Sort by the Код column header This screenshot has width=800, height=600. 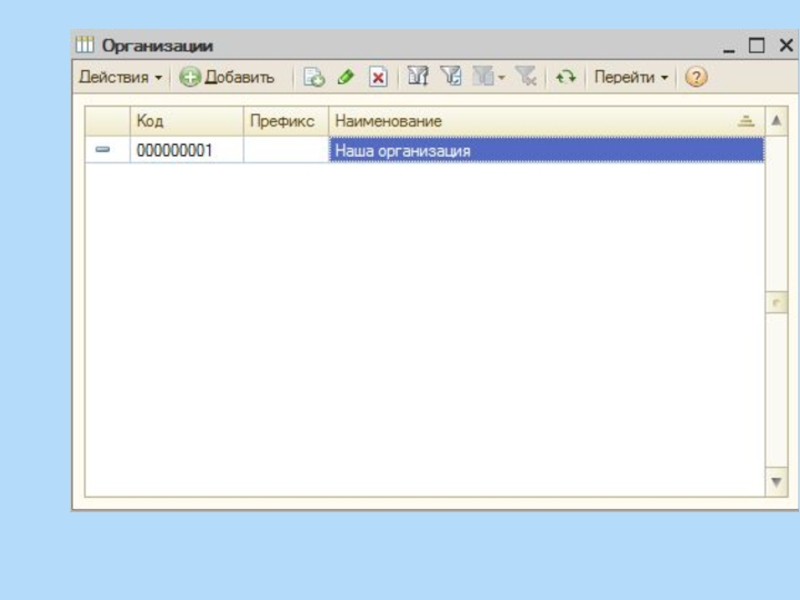tap(187, 121)
